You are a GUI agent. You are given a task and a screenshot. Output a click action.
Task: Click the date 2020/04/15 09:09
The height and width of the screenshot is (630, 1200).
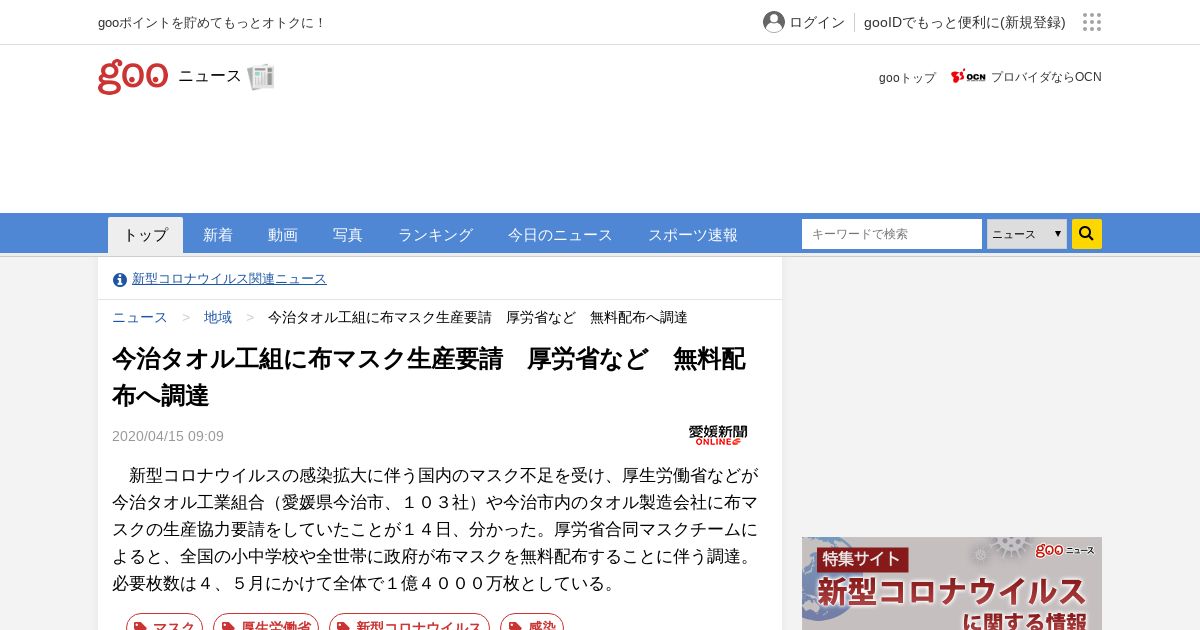coord(168,436)
